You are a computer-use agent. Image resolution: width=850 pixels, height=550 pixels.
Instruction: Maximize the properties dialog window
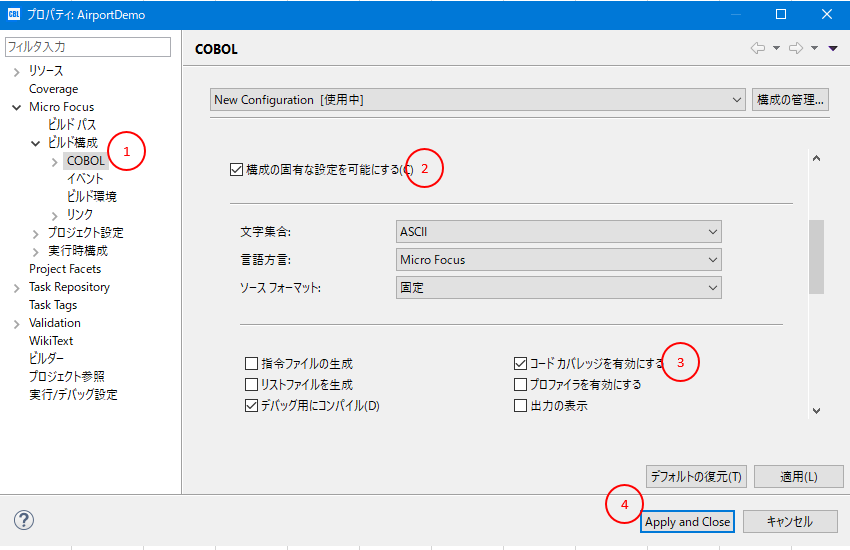point(781,14)
